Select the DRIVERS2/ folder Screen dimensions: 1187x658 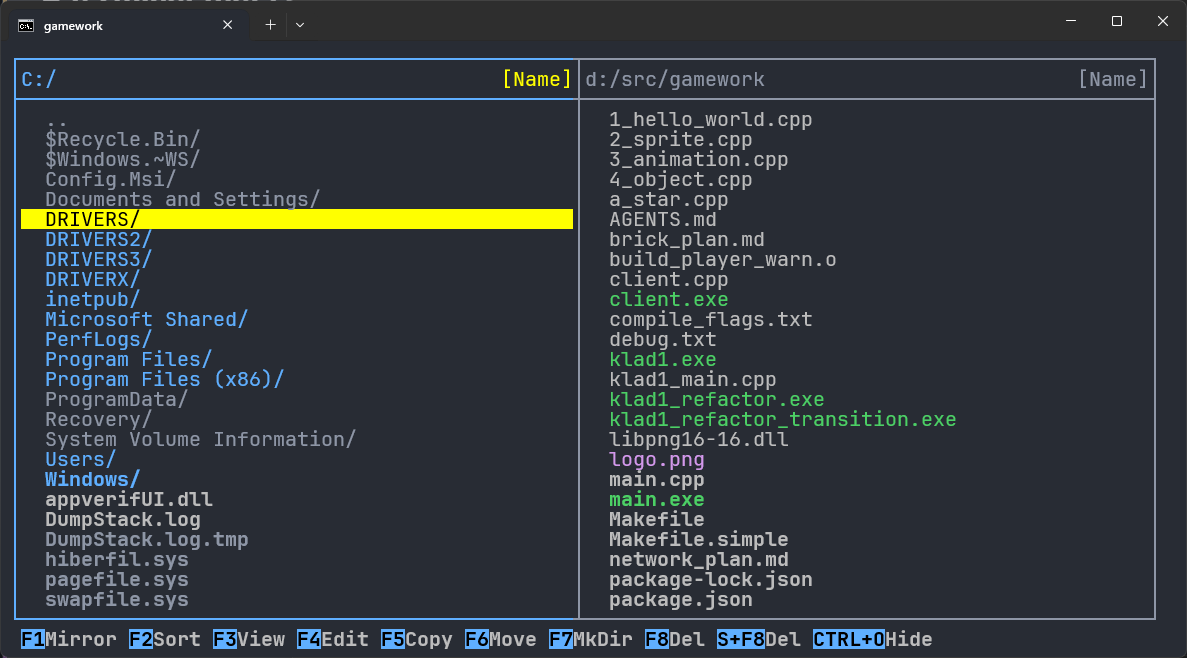click(x=98, y=239)
